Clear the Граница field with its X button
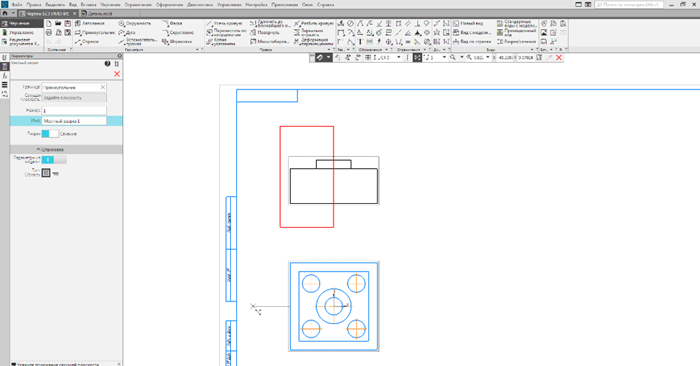The height and width of the screenshot is (366, 700). [103, 87]
